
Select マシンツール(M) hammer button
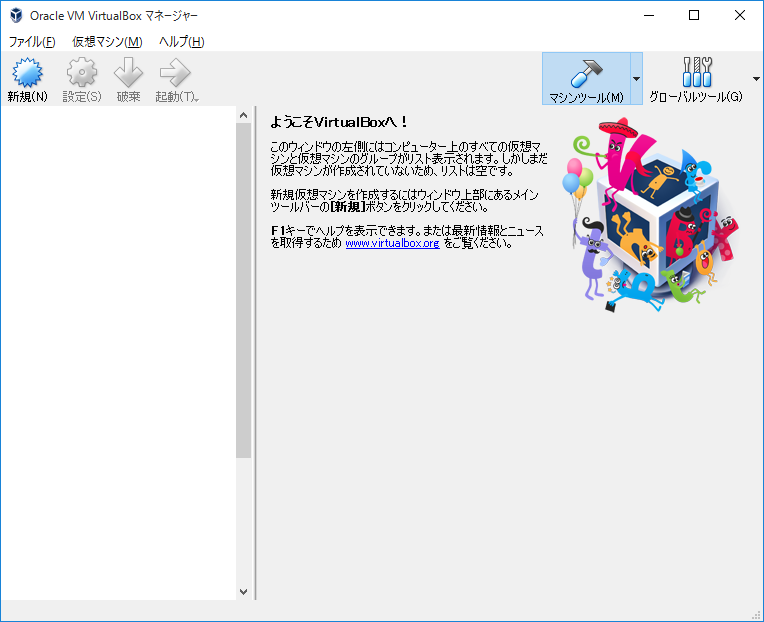(586, 79)
